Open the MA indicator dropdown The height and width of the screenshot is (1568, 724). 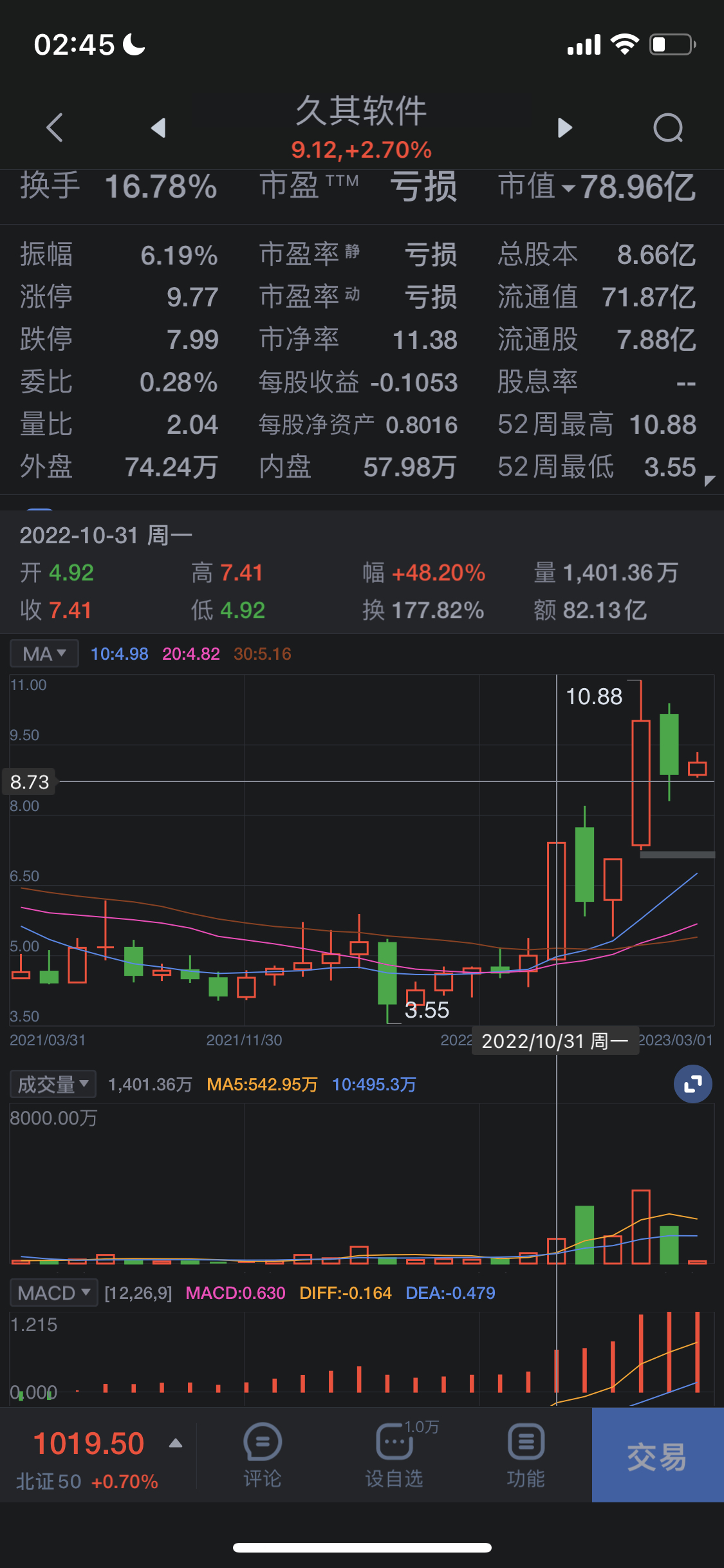tap(44, 654)
